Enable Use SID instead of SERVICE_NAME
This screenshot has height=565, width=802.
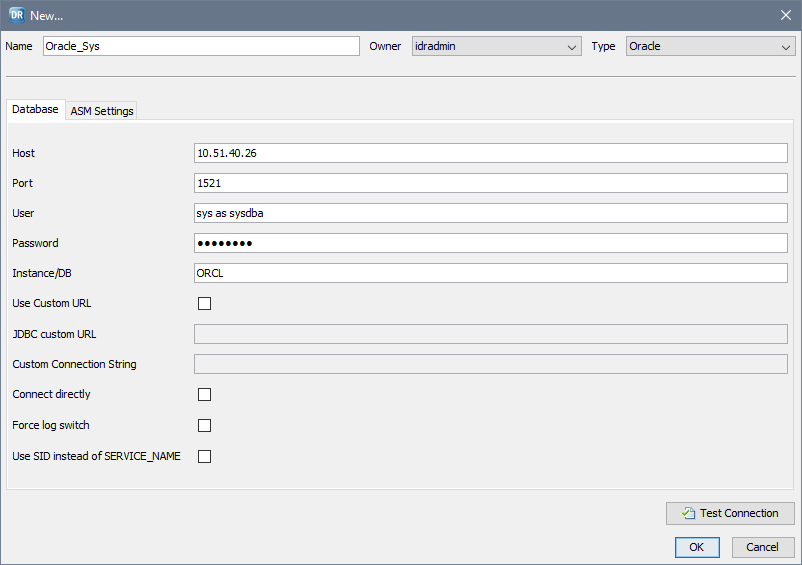click(x=205, y=457)
